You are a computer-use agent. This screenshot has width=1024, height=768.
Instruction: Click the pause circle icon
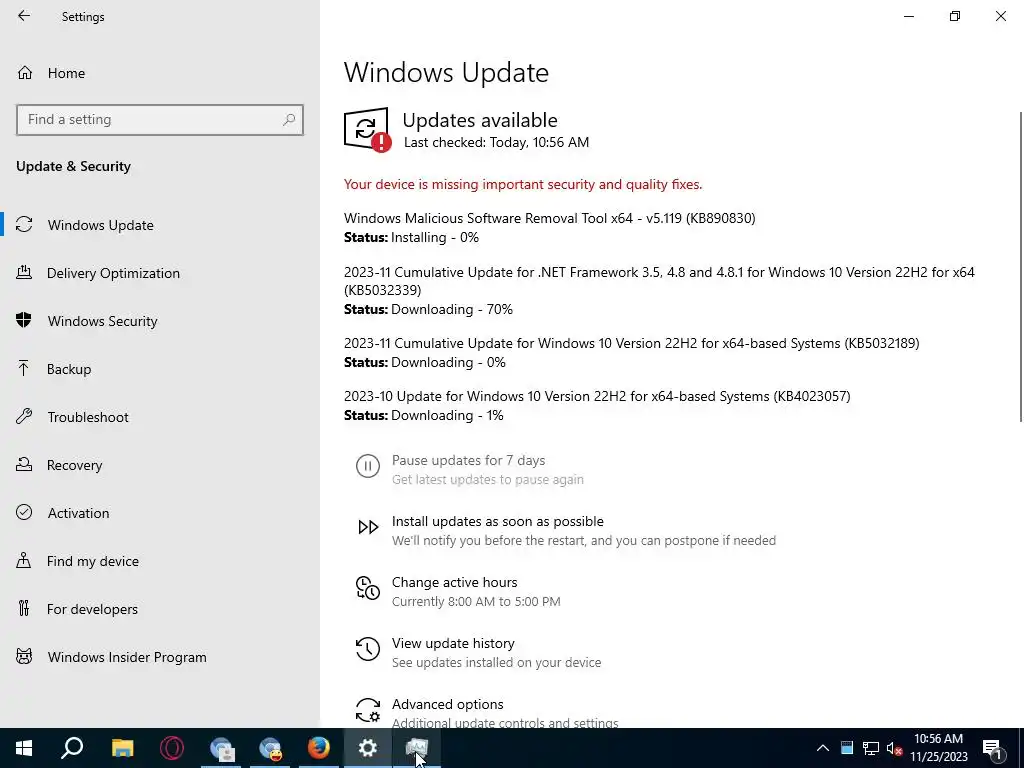pos(368,466)
